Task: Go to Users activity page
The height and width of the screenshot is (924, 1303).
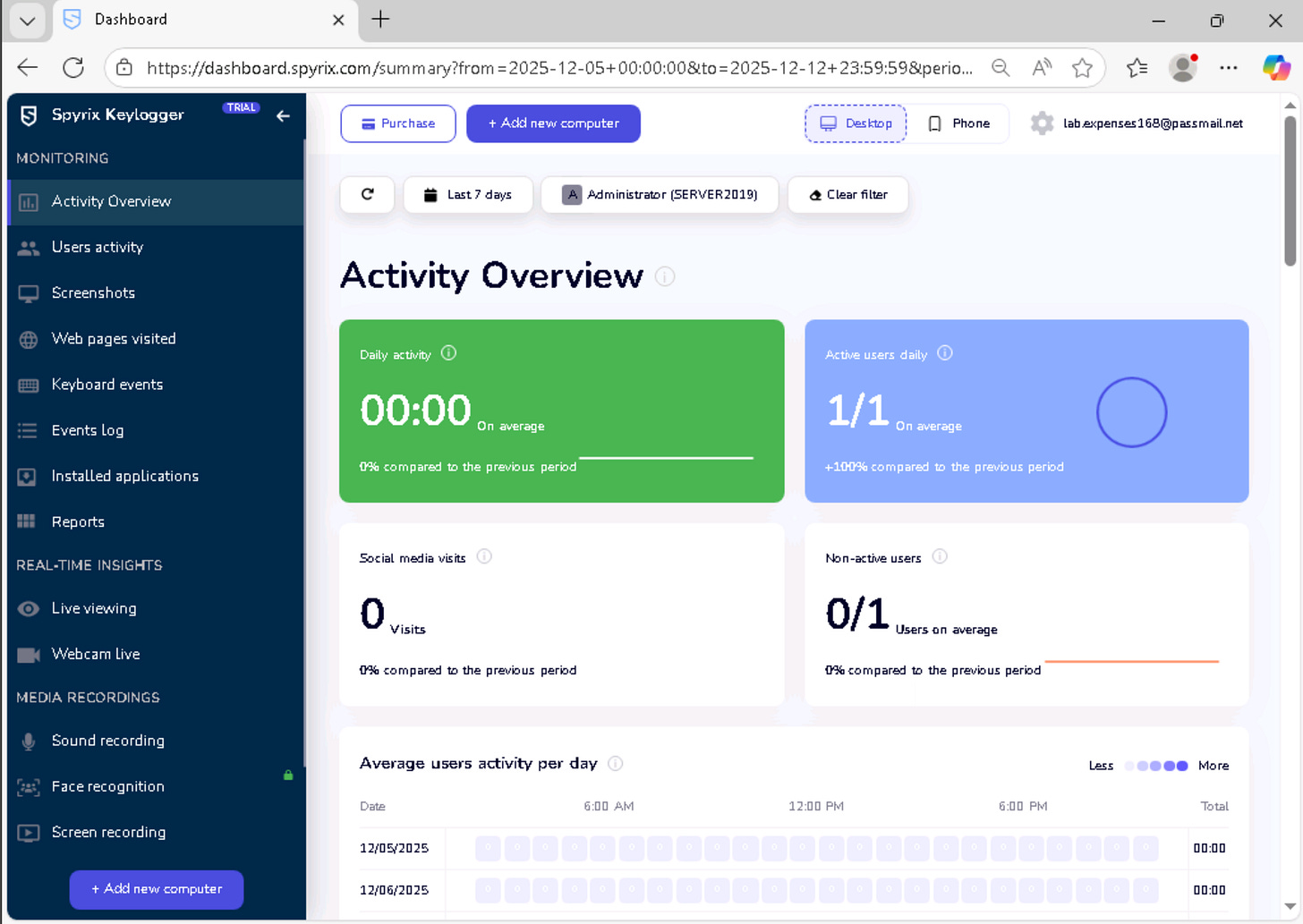Action: (x=157, y=247)
